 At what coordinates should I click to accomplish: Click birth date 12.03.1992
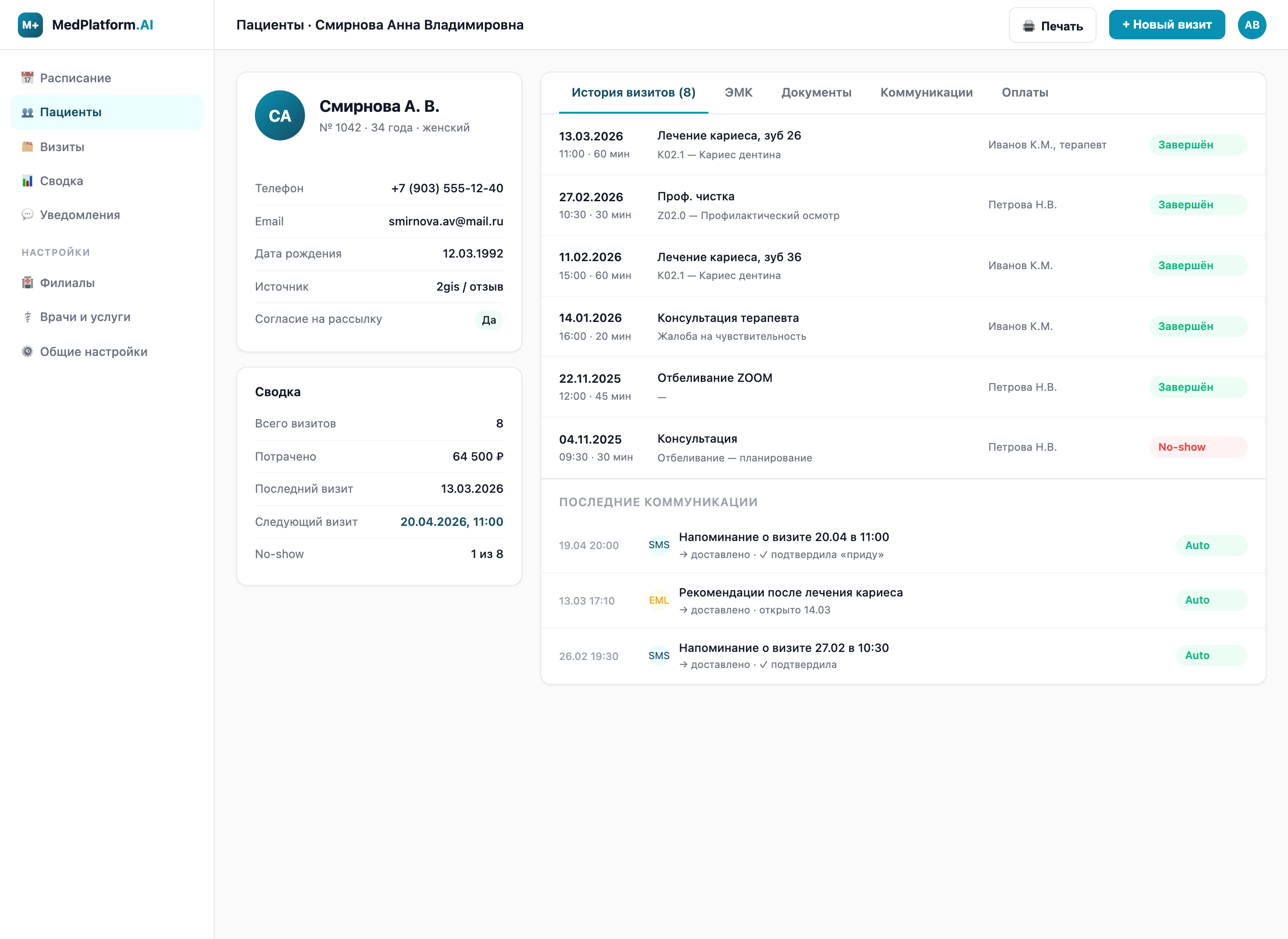pos(472,254)
